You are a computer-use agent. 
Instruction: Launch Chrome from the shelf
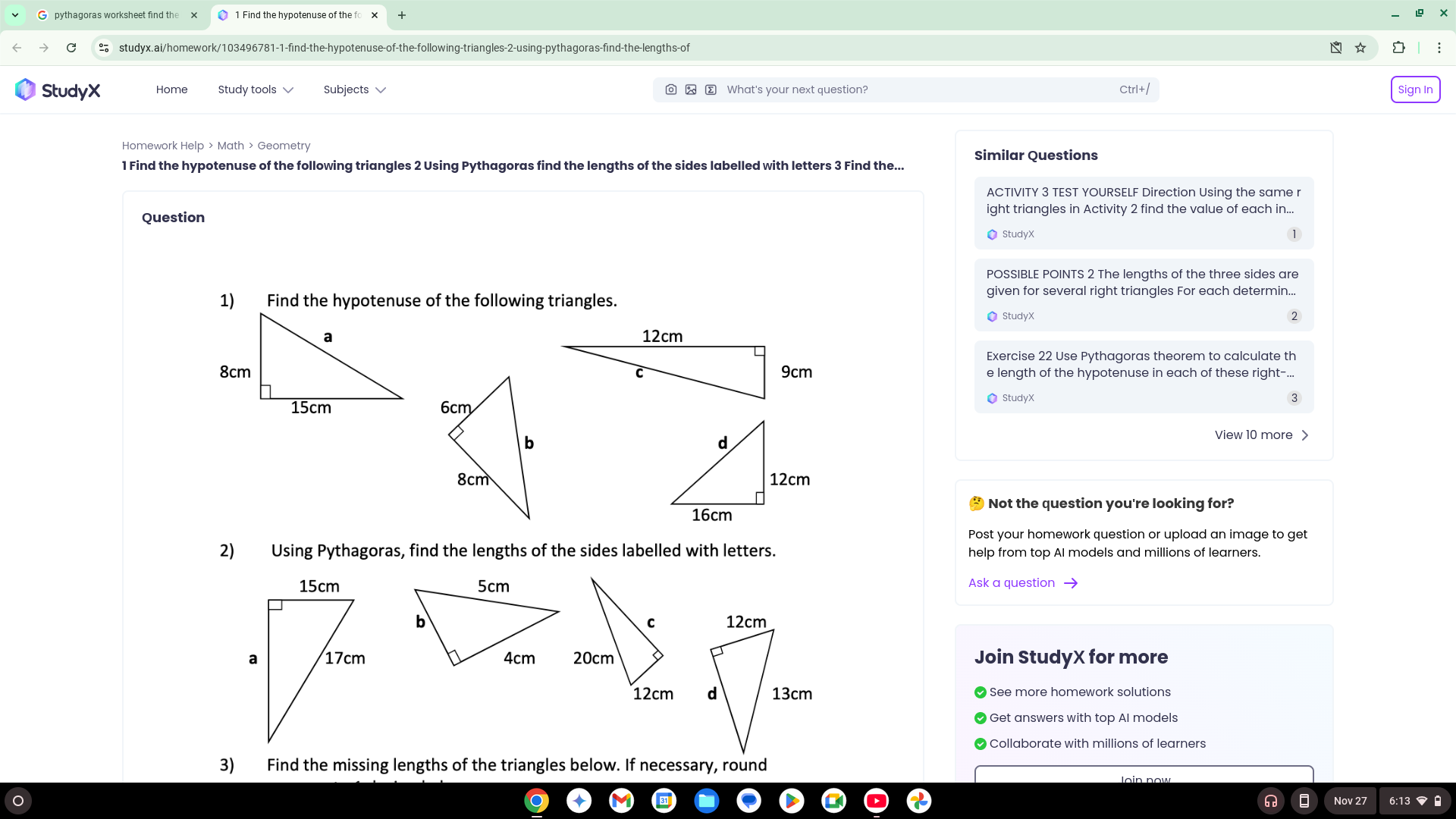[536, 801]
